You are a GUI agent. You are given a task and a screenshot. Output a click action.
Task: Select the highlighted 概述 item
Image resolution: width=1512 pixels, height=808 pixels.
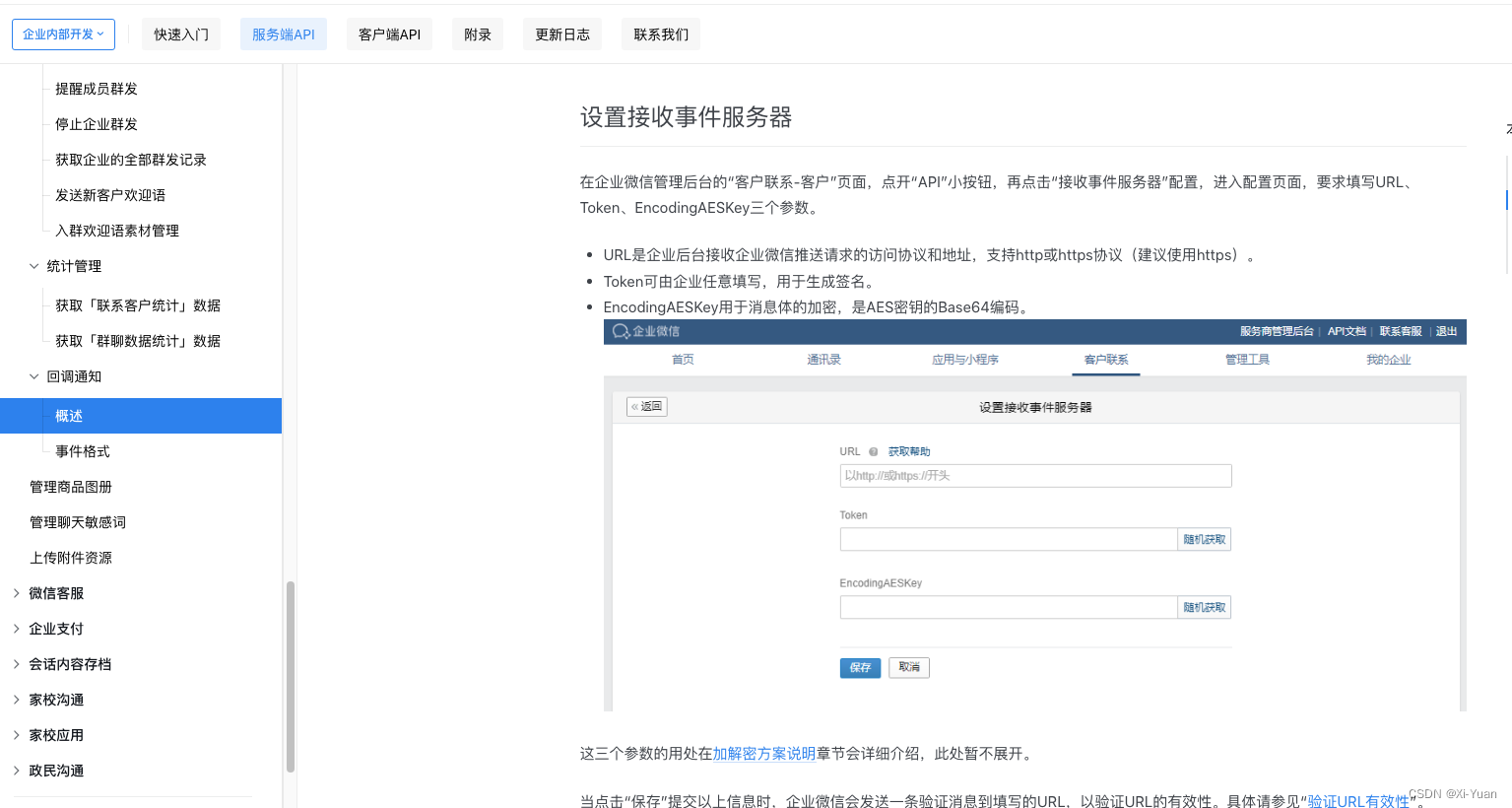coord(141,416)
